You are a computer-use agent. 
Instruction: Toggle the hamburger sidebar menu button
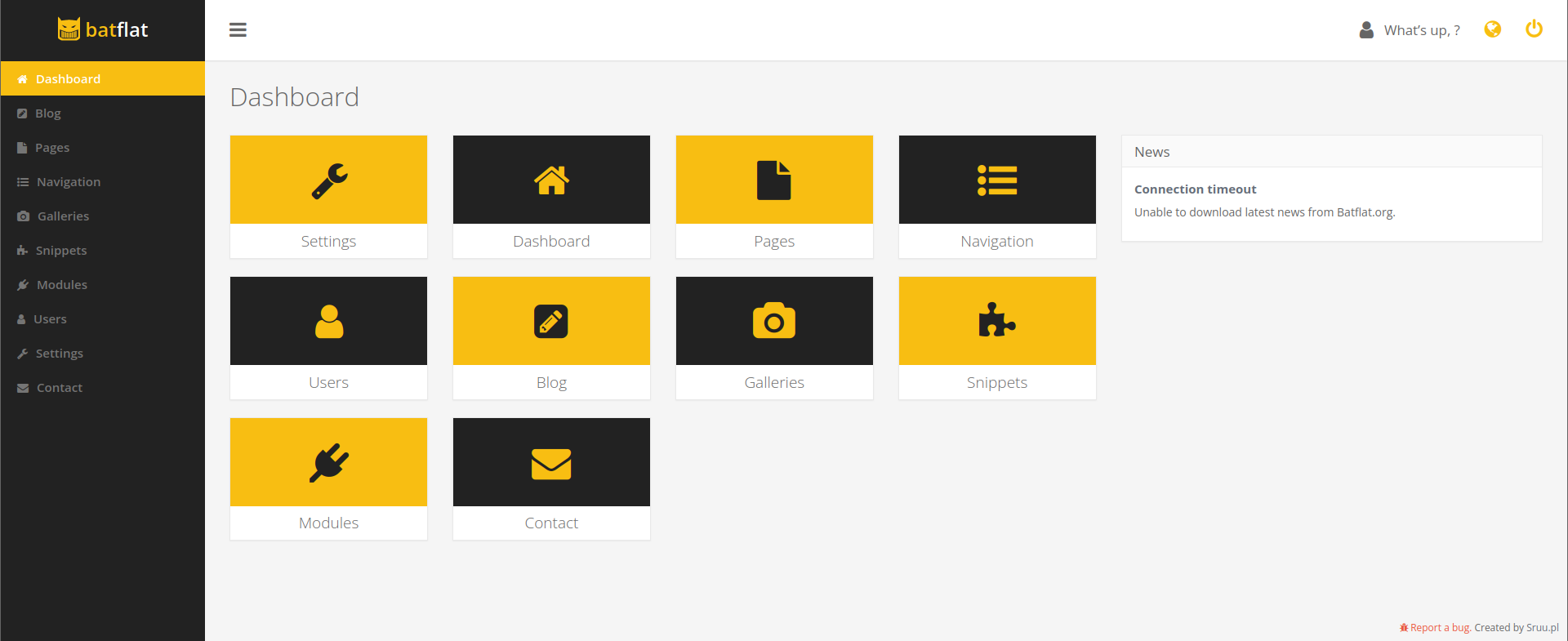tap(238, 30)
